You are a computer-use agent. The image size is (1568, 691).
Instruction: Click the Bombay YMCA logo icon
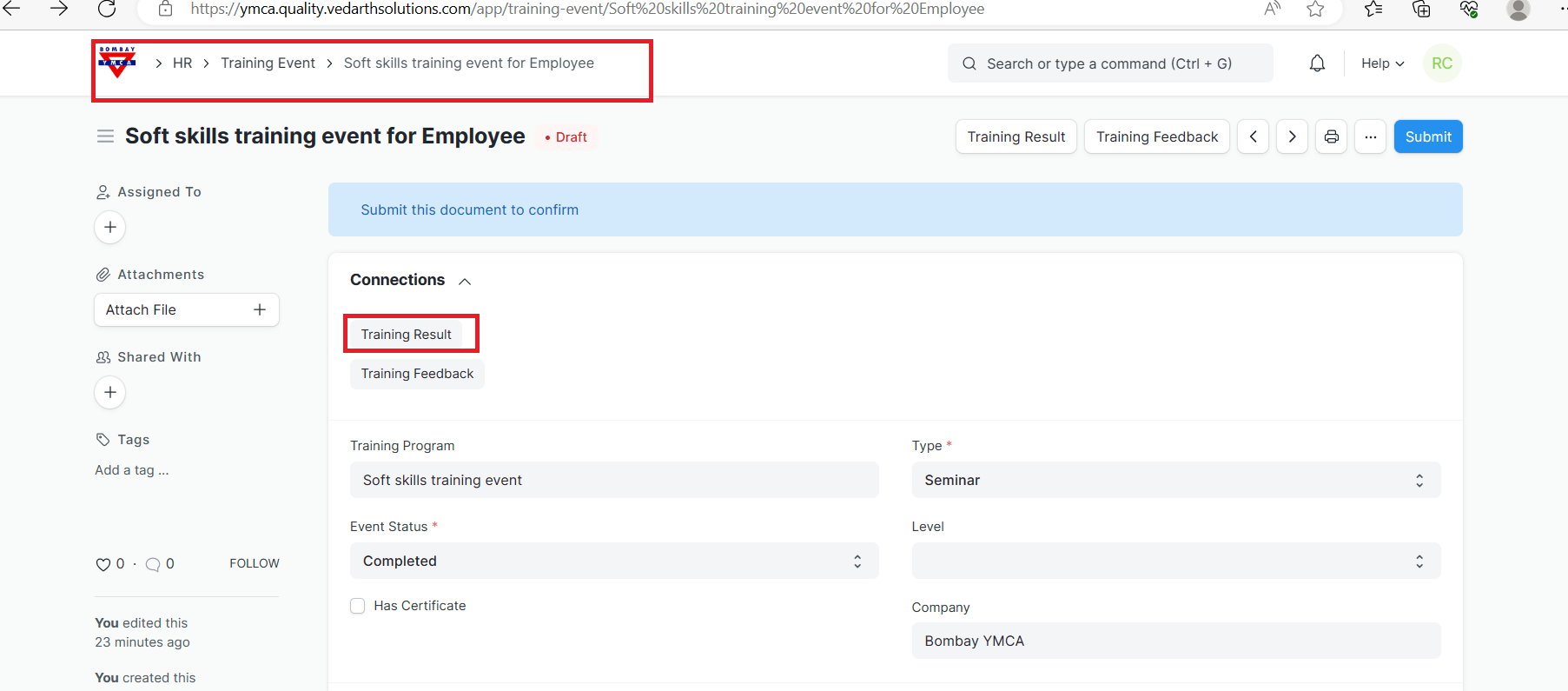tap(117, 63)
